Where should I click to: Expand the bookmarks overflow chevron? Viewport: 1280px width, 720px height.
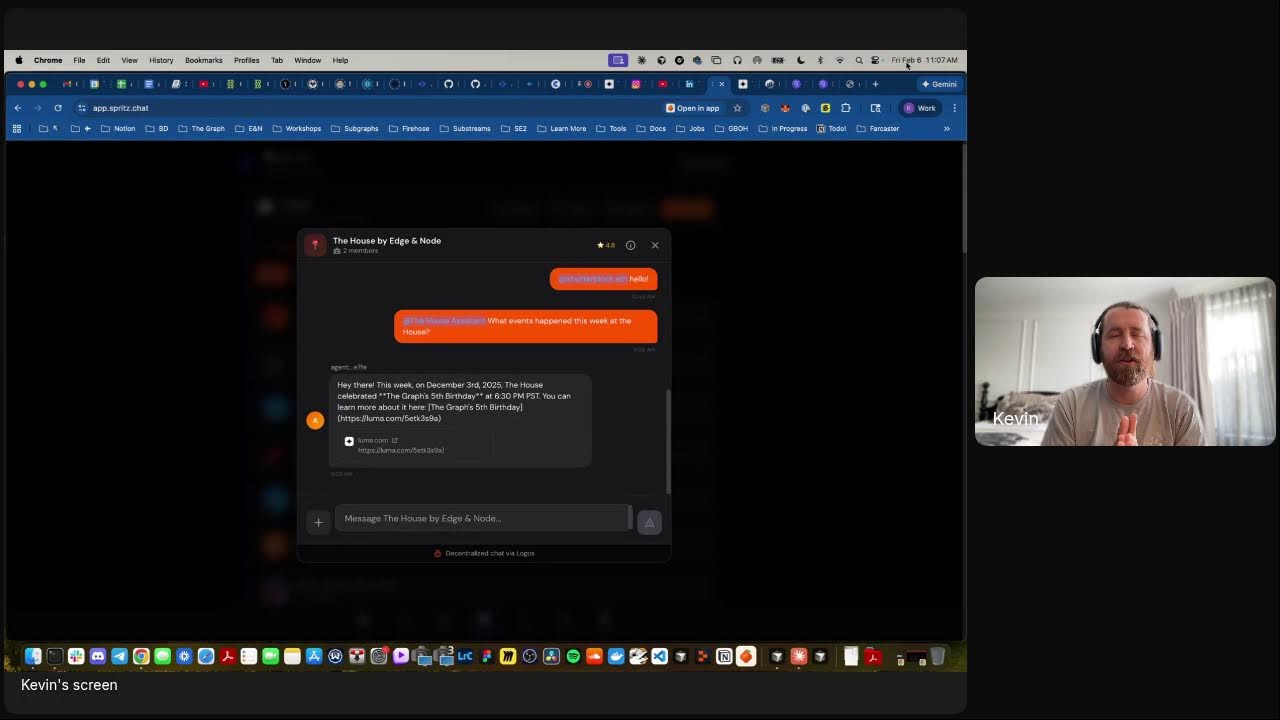[946, 129]
